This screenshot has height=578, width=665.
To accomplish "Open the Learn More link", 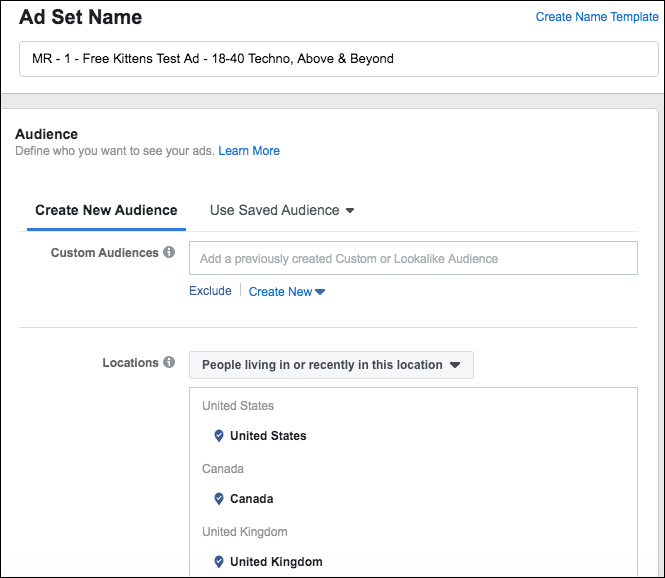I will tap(249, 151).
